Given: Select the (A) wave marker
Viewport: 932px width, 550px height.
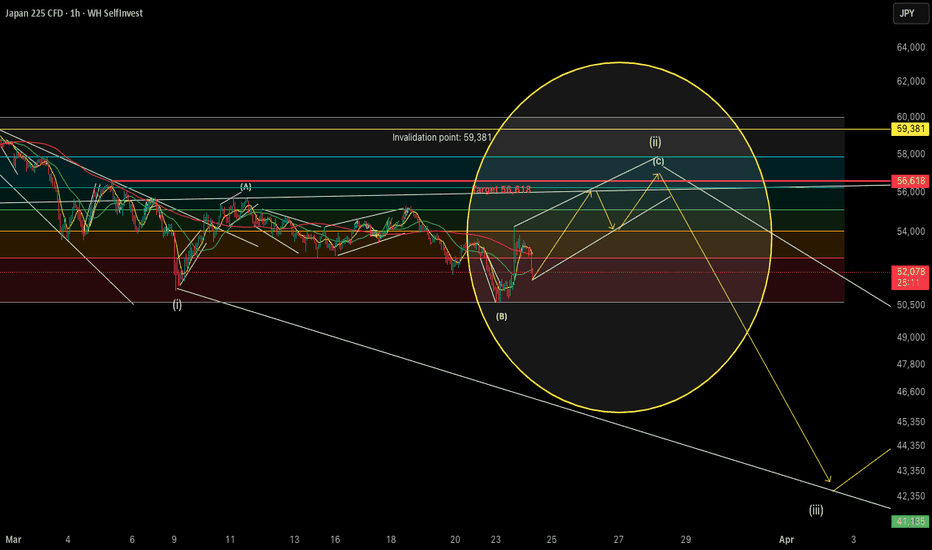Looking at the screenshot, I should tap(245, 187).
